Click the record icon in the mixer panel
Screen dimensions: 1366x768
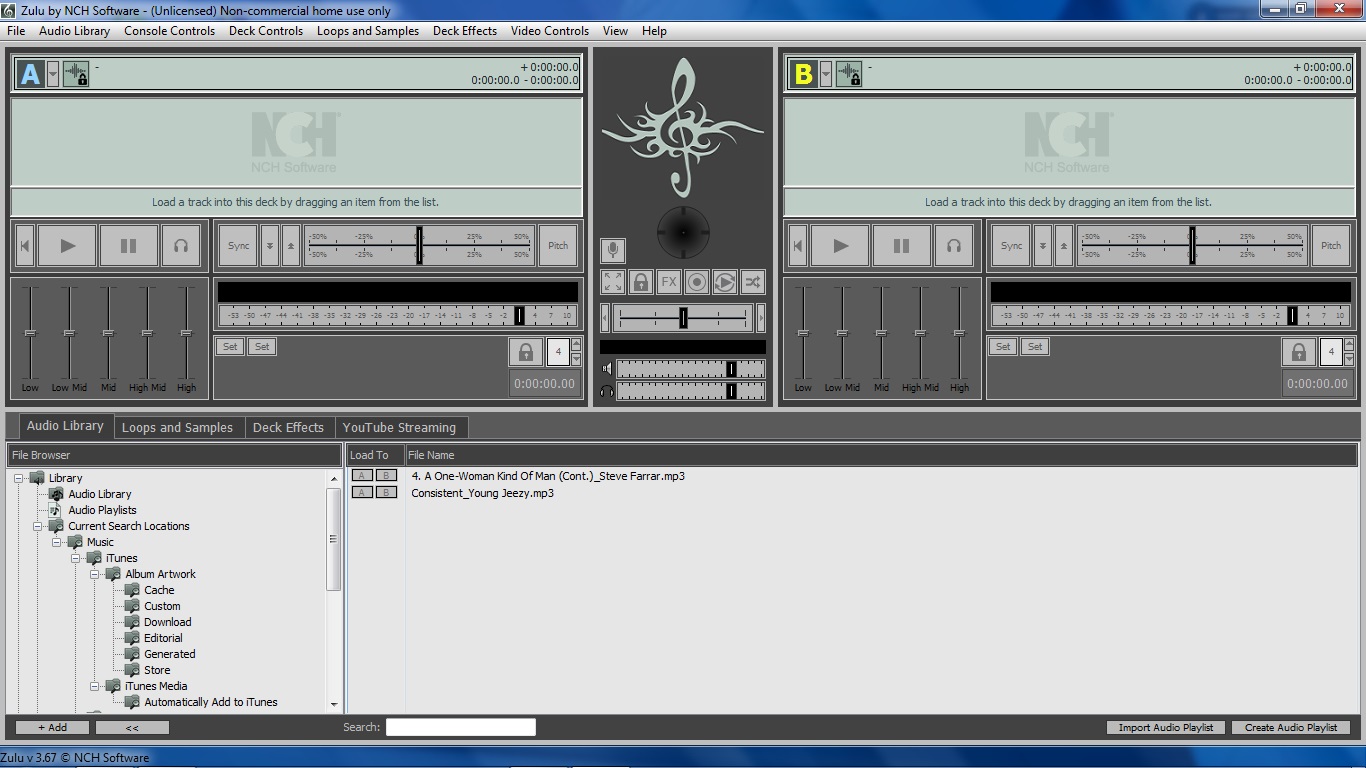696,282
